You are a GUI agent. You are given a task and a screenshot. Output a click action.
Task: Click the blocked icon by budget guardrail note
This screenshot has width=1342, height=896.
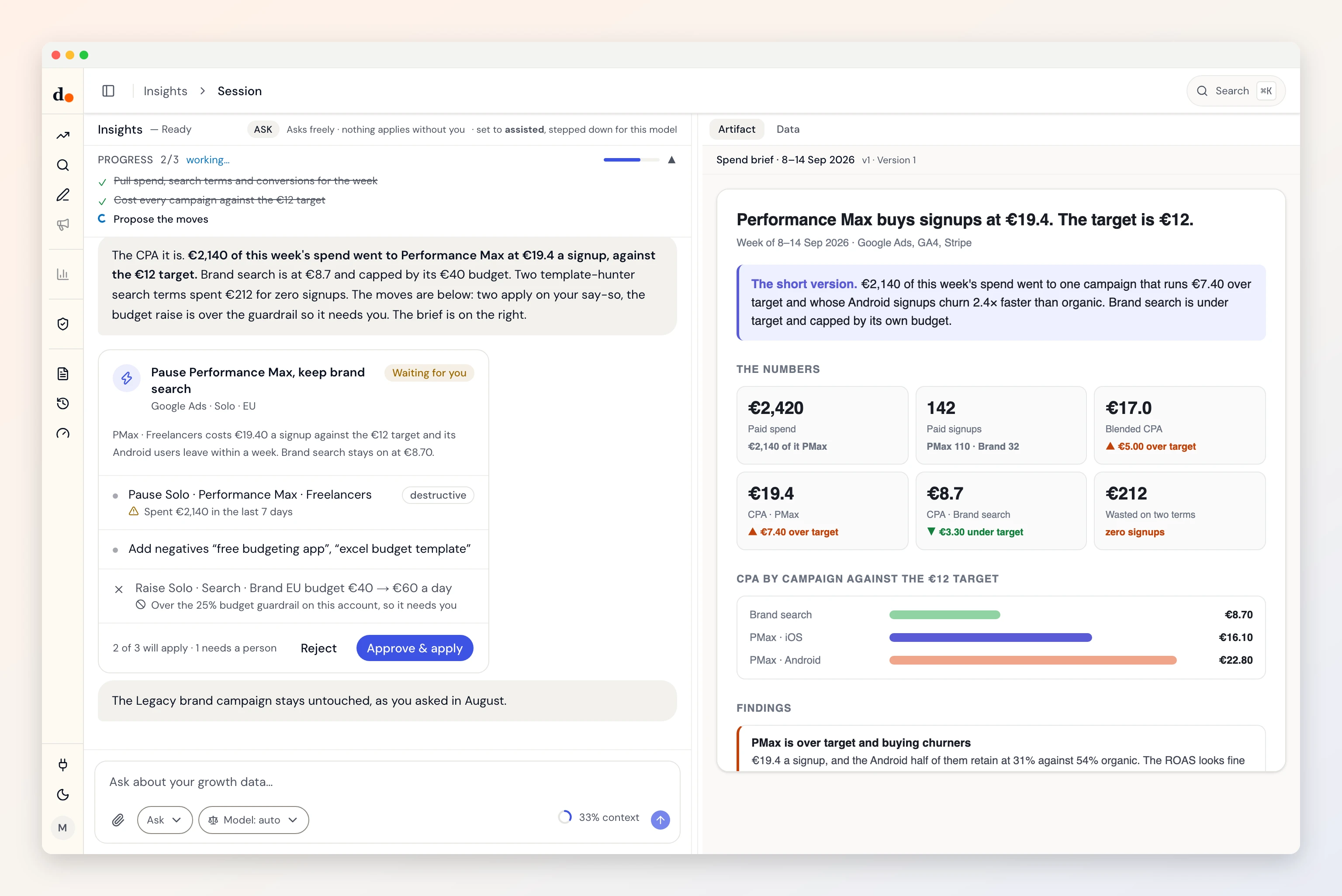pyautogui.click(x=141, y=605)
